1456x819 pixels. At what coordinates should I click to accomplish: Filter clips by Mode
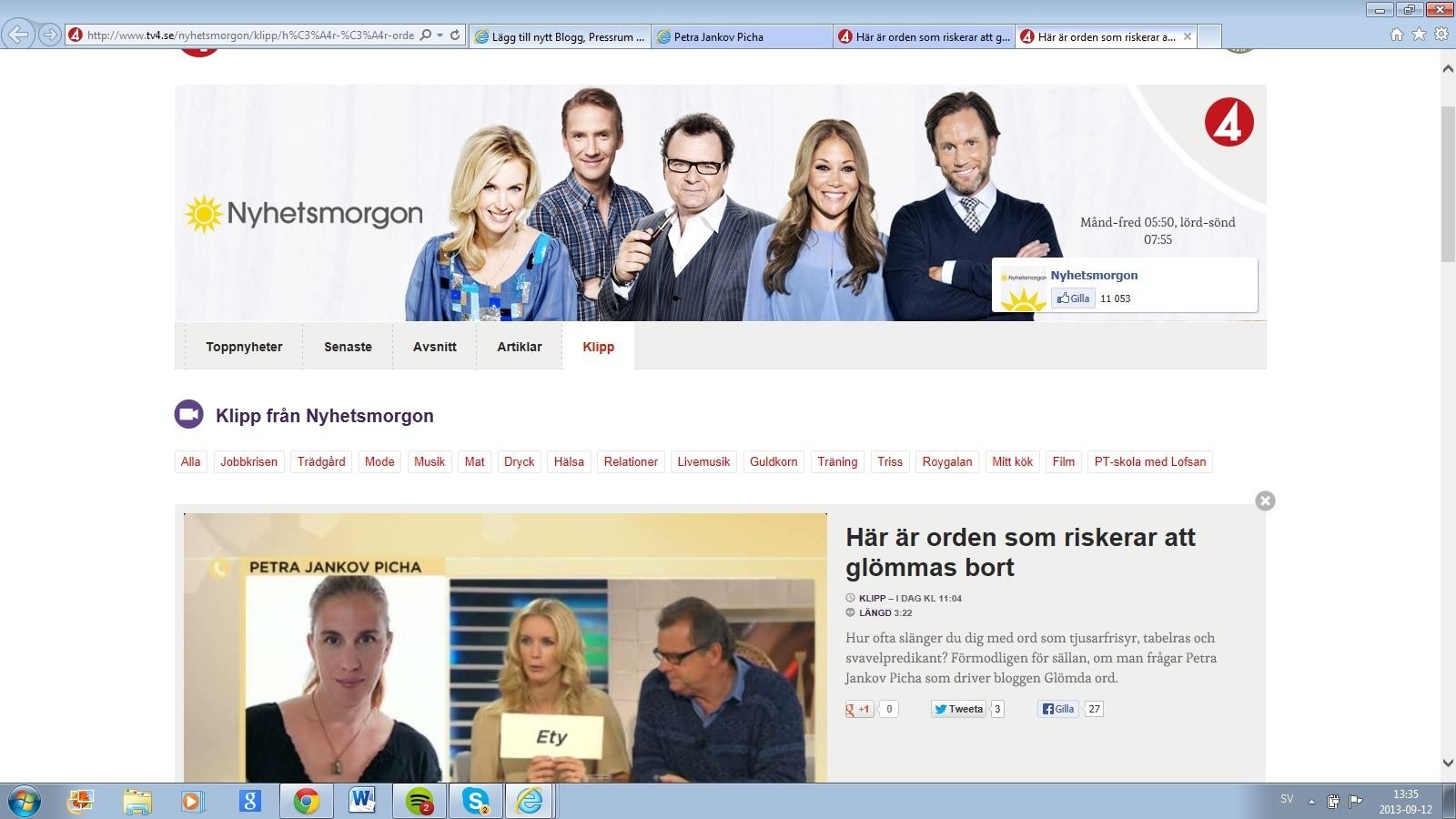coord(379,461)
